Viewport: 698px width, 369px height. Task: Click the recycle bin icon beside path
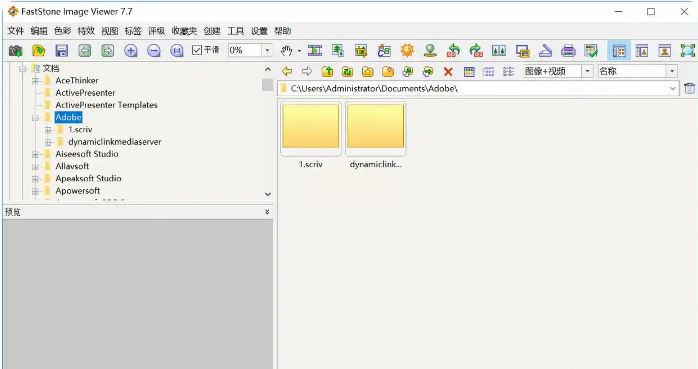coord(689,88)
